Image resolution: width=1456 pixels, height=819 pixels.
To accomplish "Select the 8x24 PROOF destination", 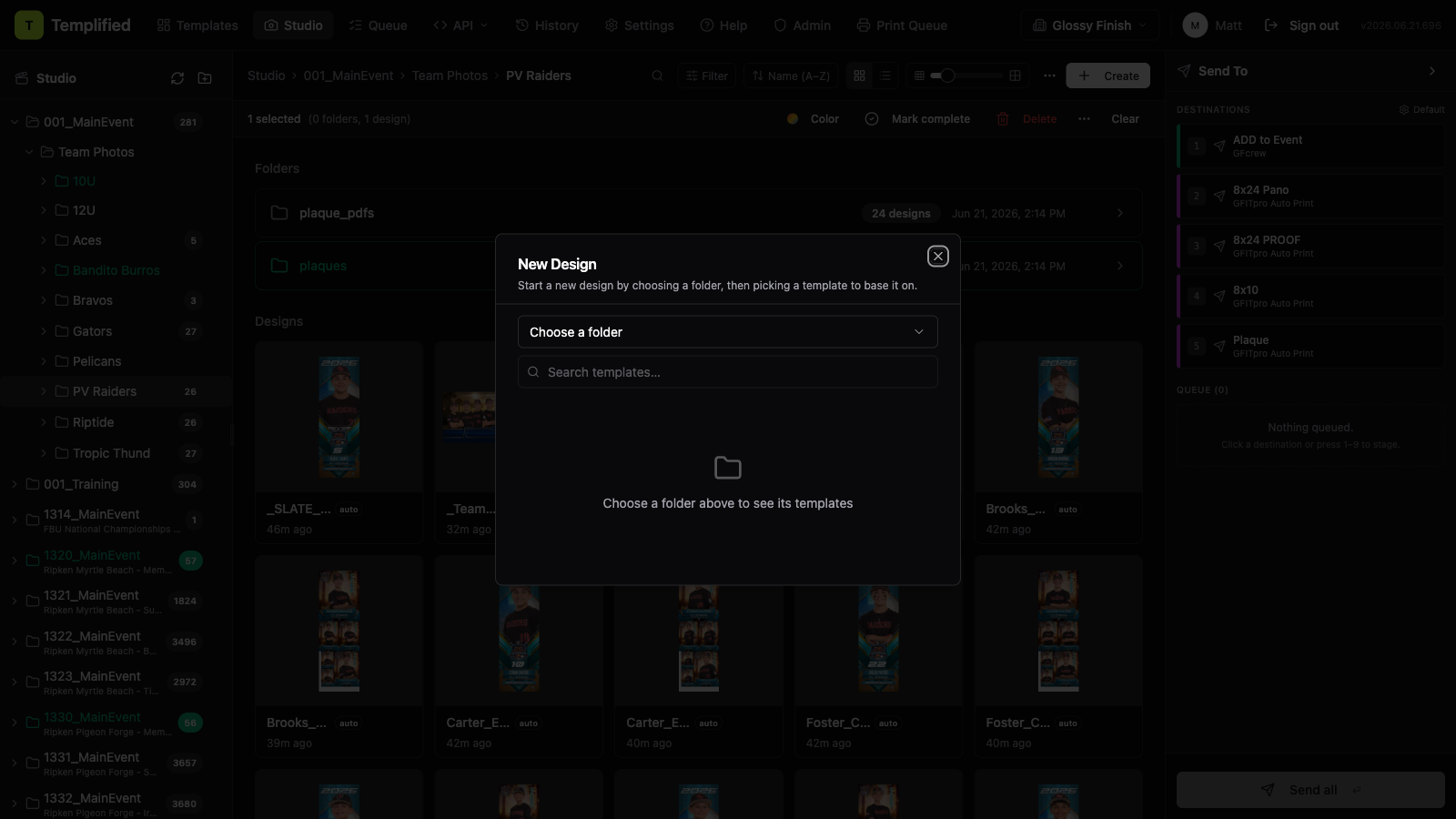I will [x=1310, y=246].
